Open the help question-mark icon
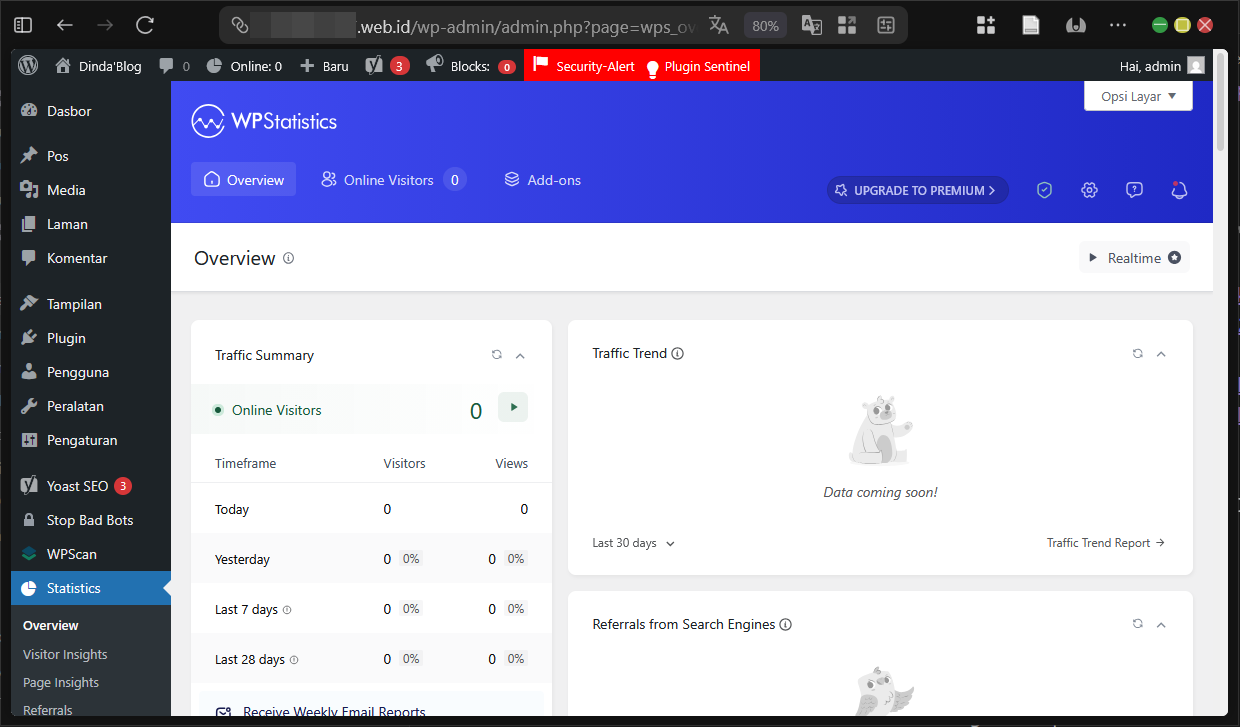The width and height of the screenshot is (1240, 727). click(x=1134, y=190)
